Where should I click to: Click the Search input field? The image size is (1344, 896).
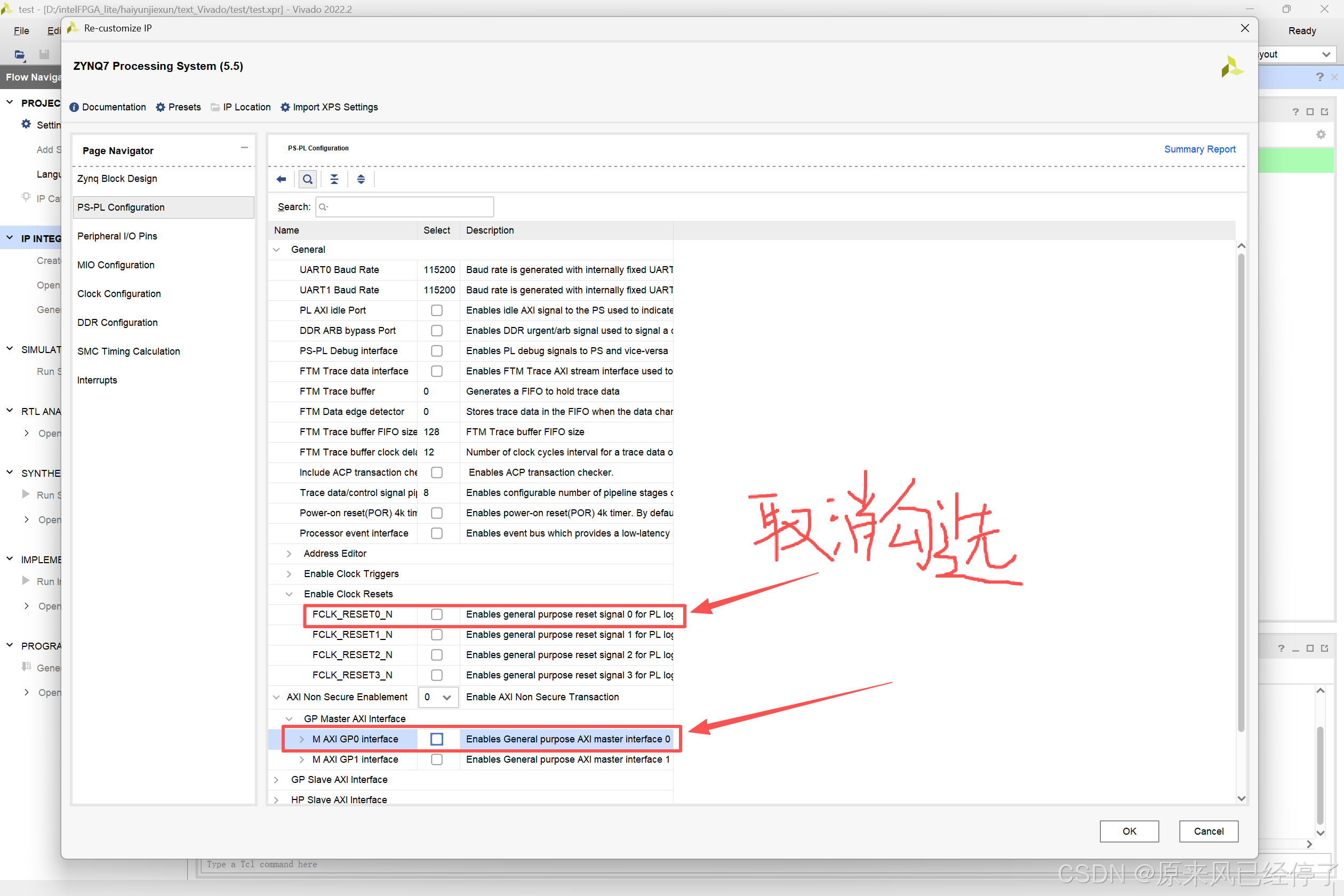[x=405, y=207]
